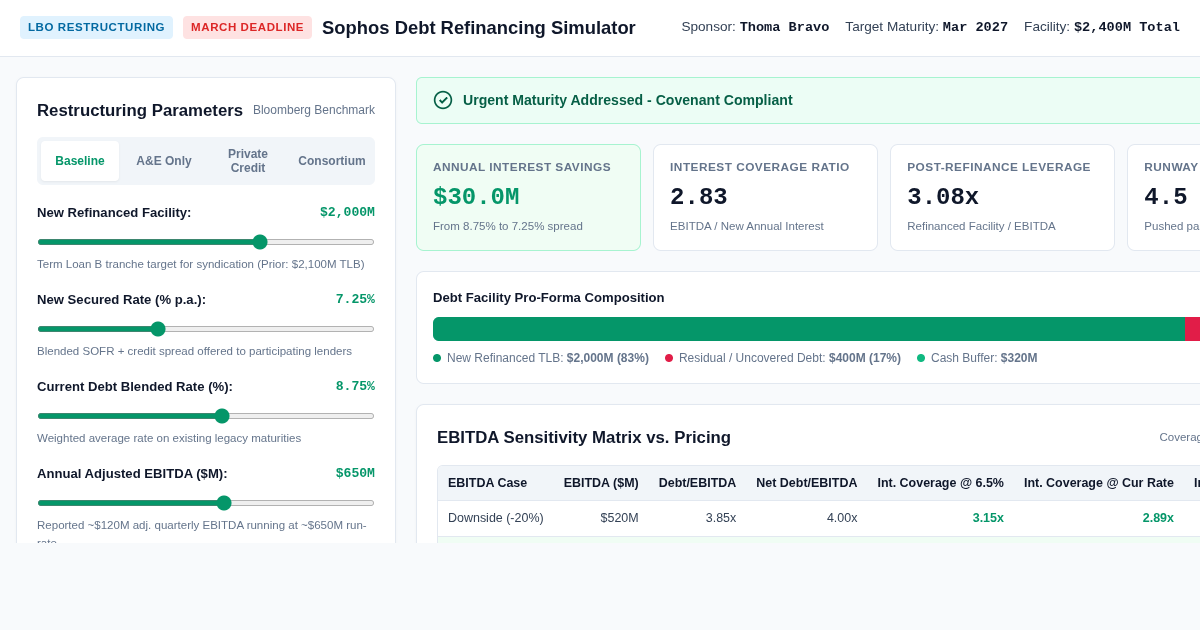The height and width of the screenshot is (630, 1200).
Task: Adjust the Current Debt Blended Rate slider
Action: tap(206, 416)
